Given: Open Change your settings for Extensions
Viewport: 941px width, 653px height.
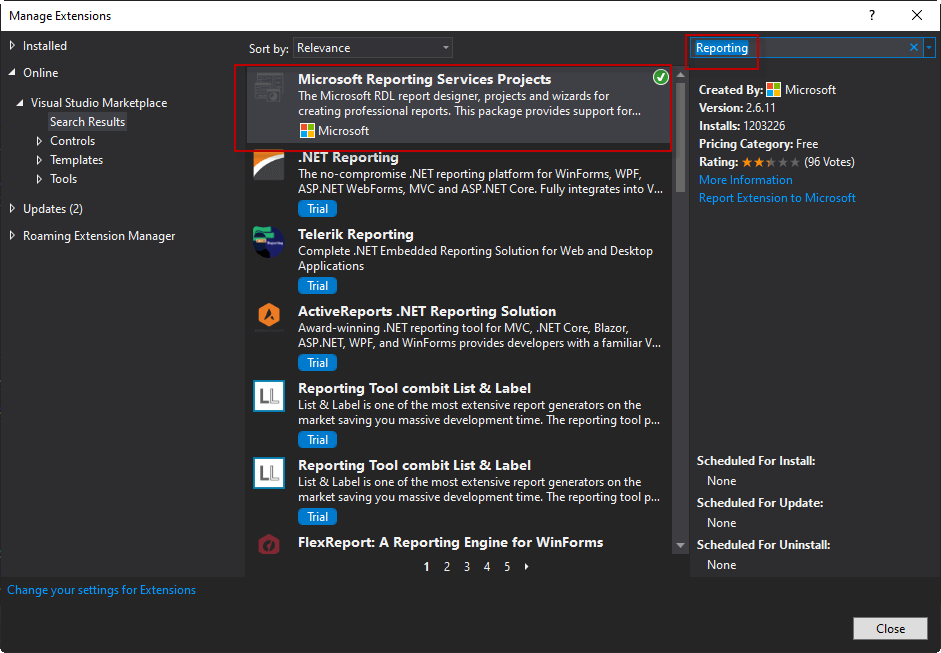Looking at the screenshot, I should point(101,590).
